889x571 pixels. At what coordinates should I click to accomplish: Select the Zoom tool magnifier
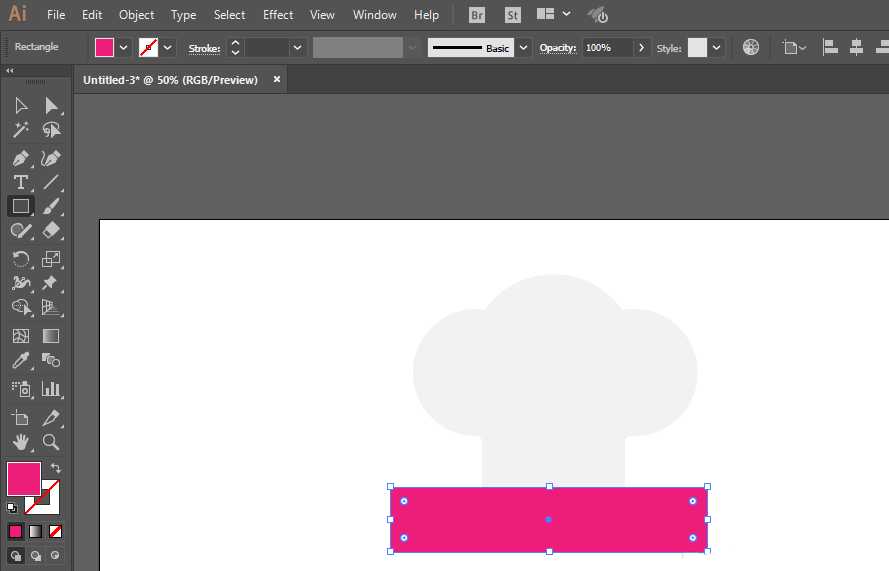(51, 442)
